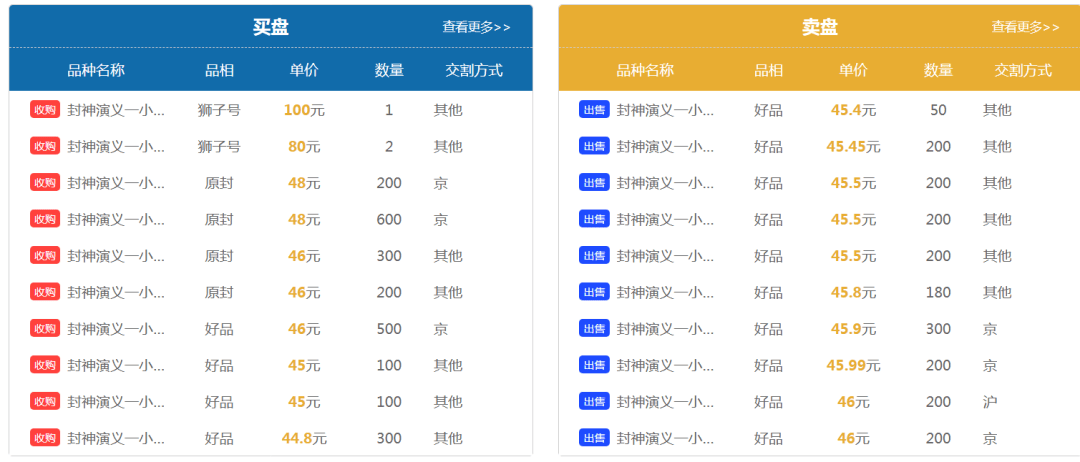Click 收购 badge in the 46元 quantity 300 row

click(x=45, y=255)
